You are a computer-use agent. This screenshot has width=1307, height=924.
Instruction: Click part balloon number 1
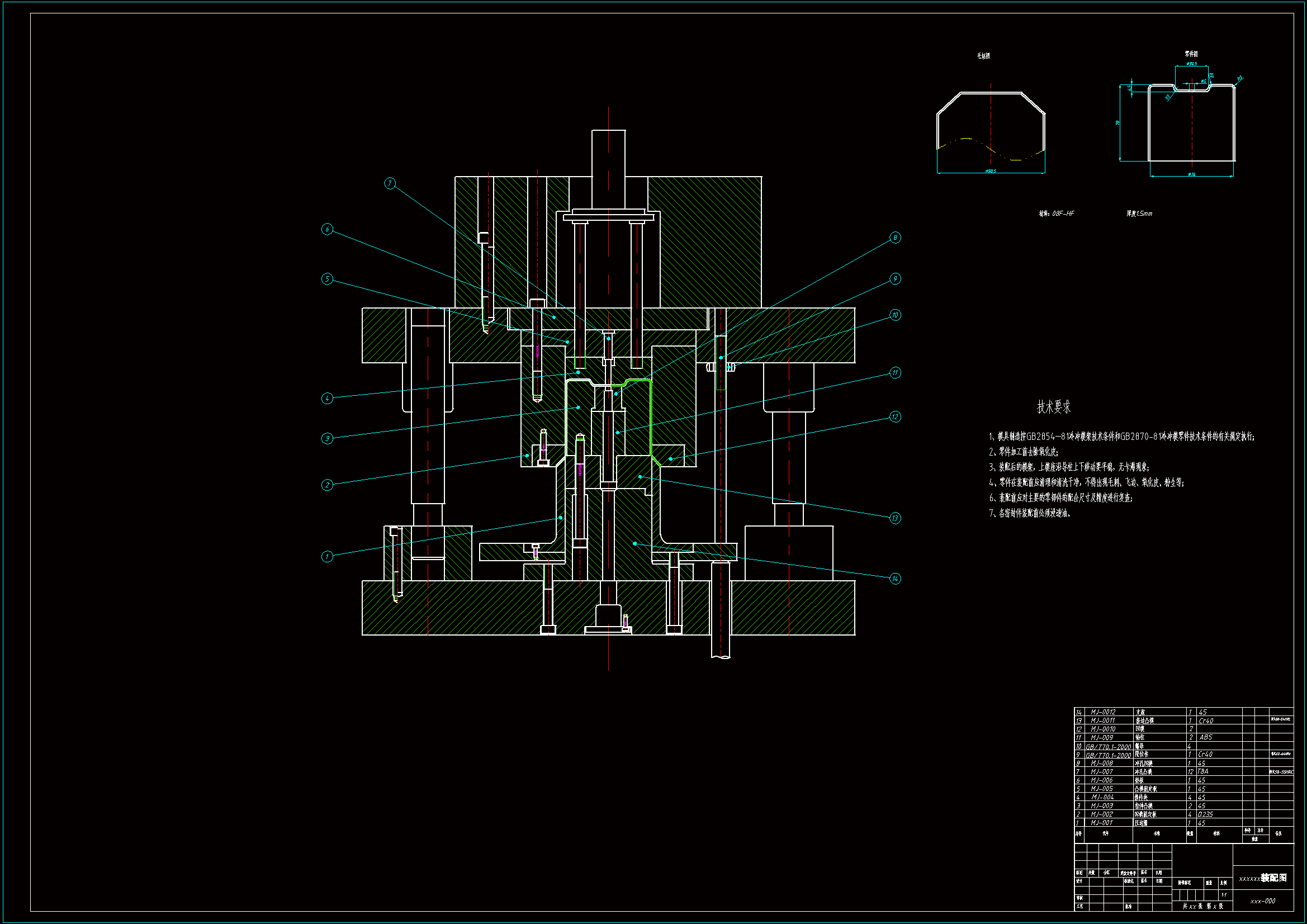pyautogui.click(x=326, y=557)
